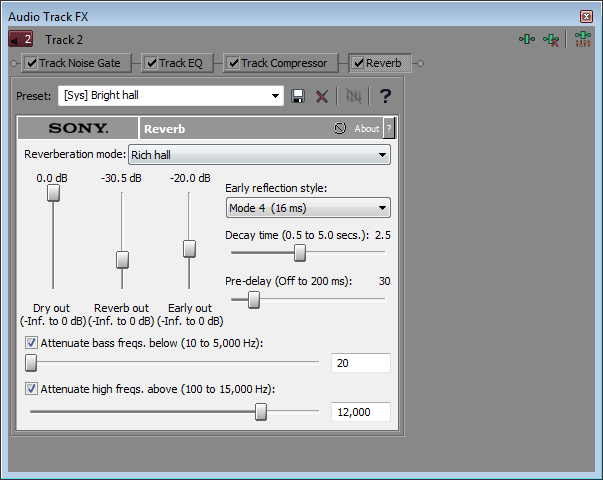The height and width of the screenshot is (480, 603).
Task: Open the Early reflection style dropdown
Action: tap(308, 208)
